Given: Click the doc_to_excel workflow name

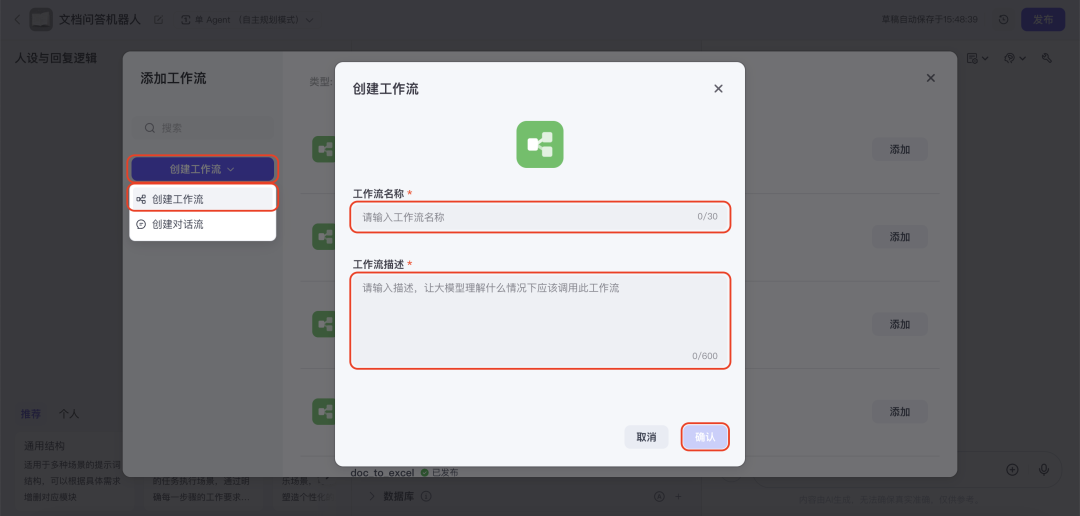Looking at the screenshot, I should pyautogui.click(x=382, y=473).
